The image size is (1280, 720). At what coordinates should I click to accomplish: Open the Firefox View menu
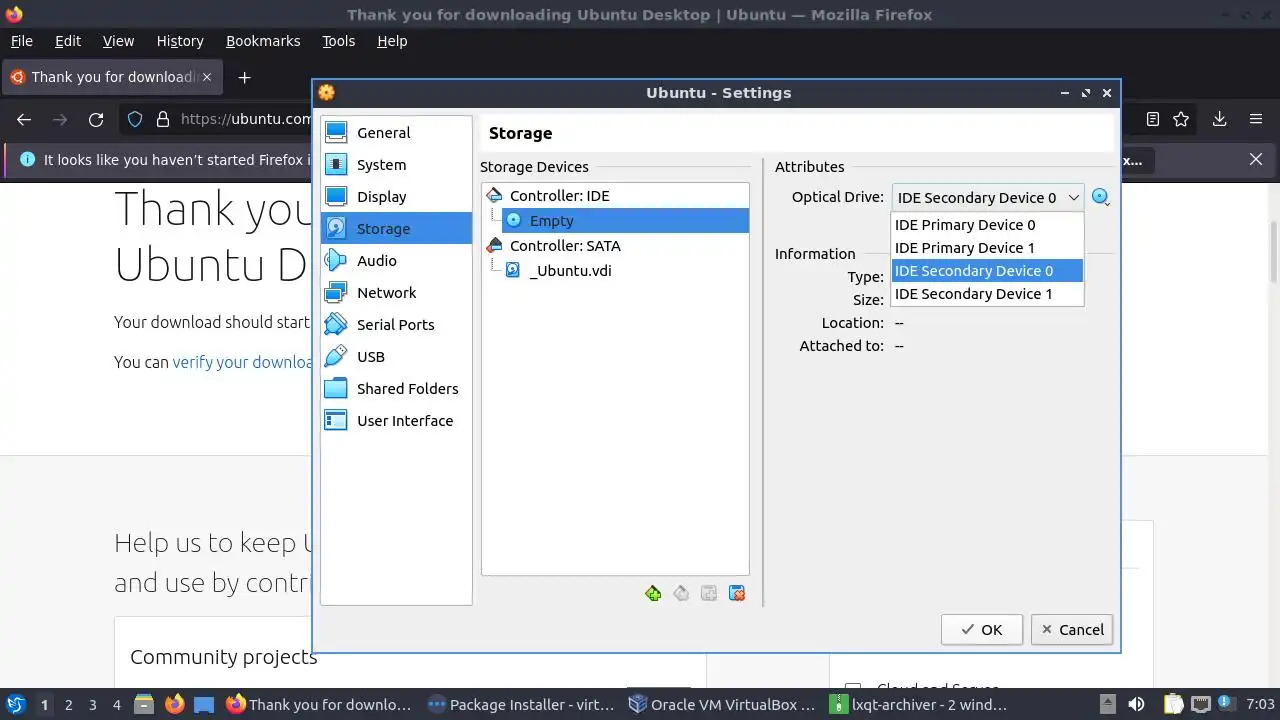click(118, 41)
